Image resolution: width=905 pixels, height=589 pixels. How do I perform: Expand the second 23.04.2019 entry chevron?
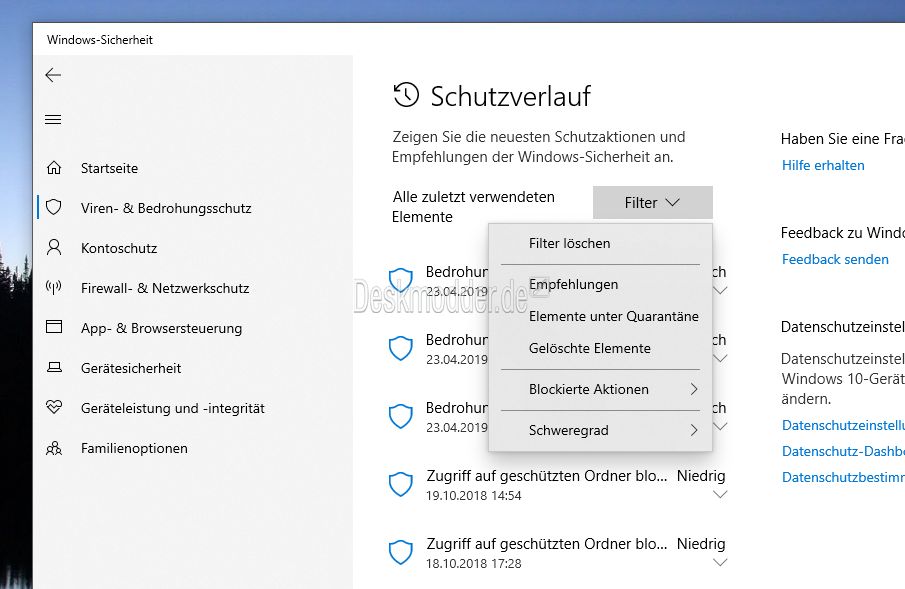720,358
